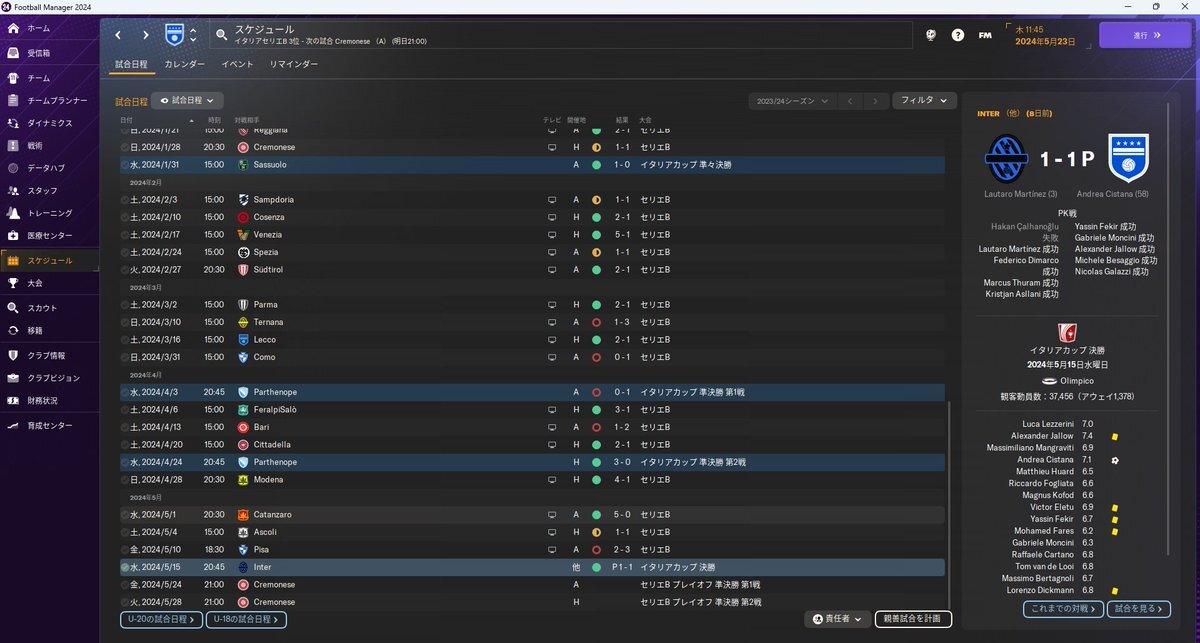Click 試合を見る button
The image size is (1200, 643).
coord(1140,608)
